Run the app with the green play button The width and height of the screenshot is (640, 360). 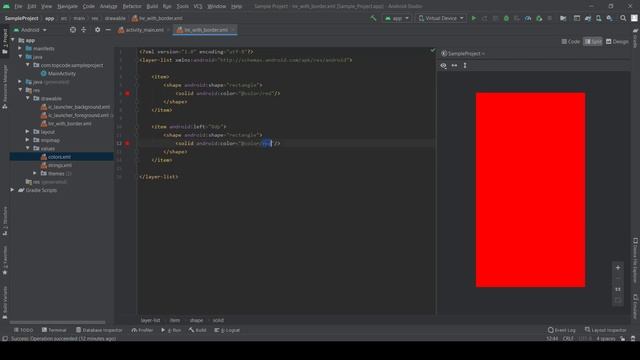(474, 18)
